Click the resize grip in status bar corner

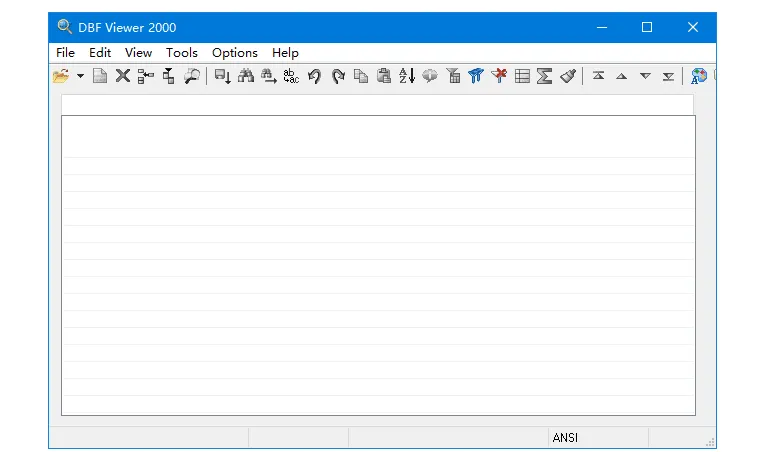(710, 442)
